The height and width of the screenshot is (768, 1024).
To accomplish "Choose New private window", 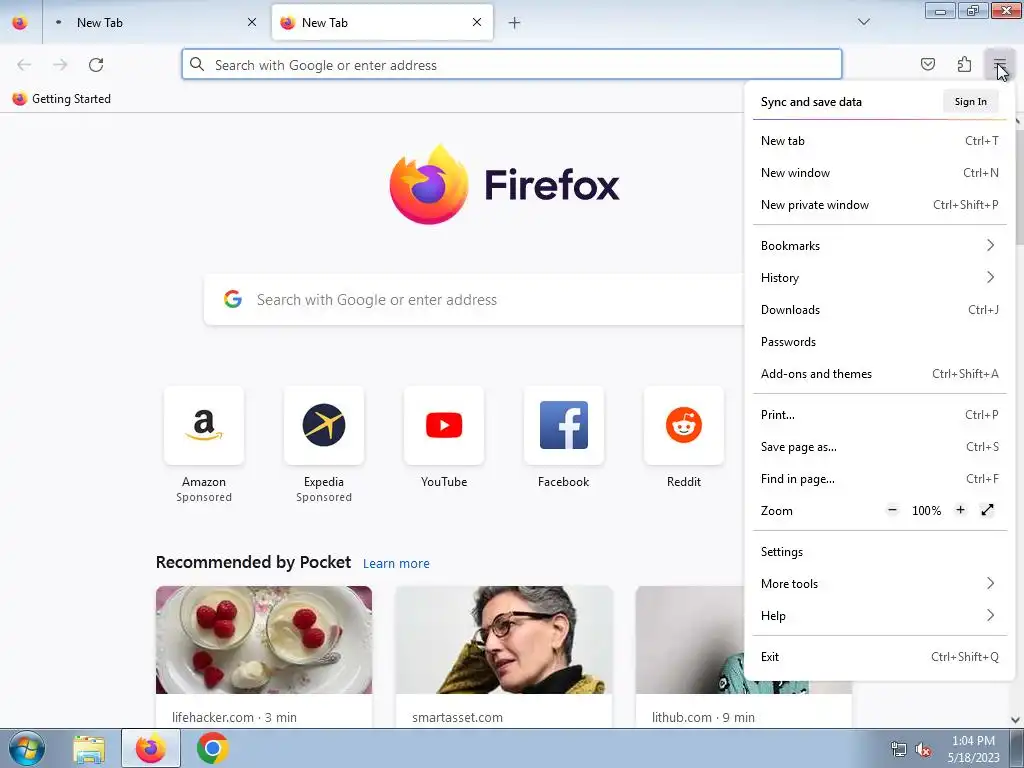I will tap(880, 205).
